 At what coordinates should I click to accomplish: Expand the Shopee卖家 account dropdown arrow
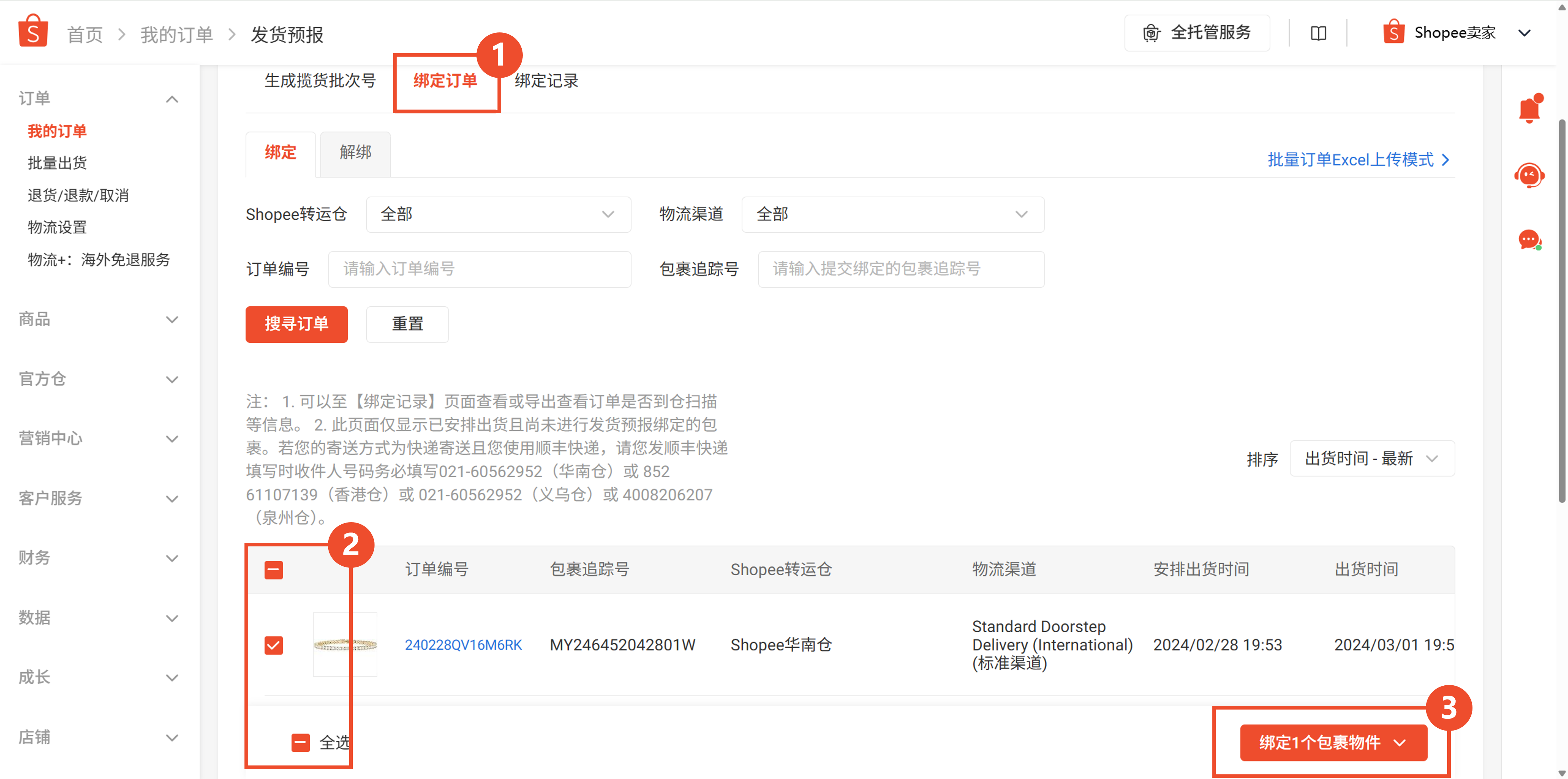1524,33
